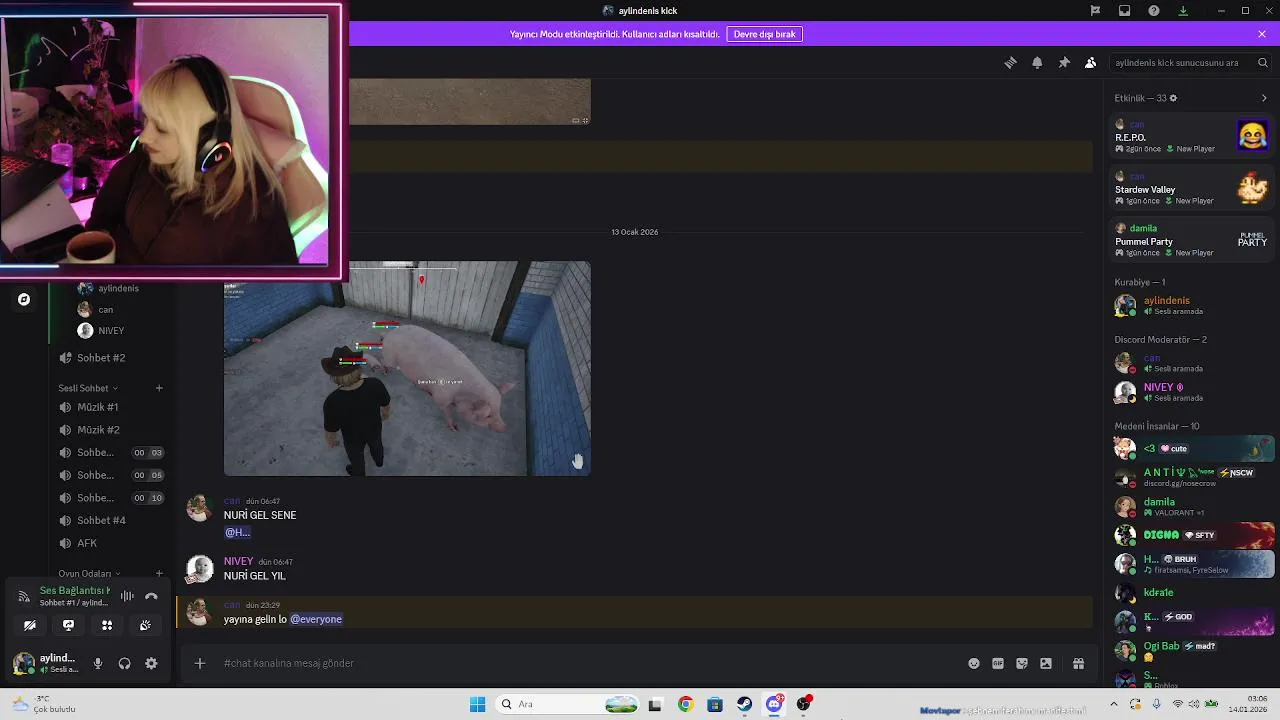1280x720 pixels.
Task: Open the pig screenshot image
Action: click(407, 369)
